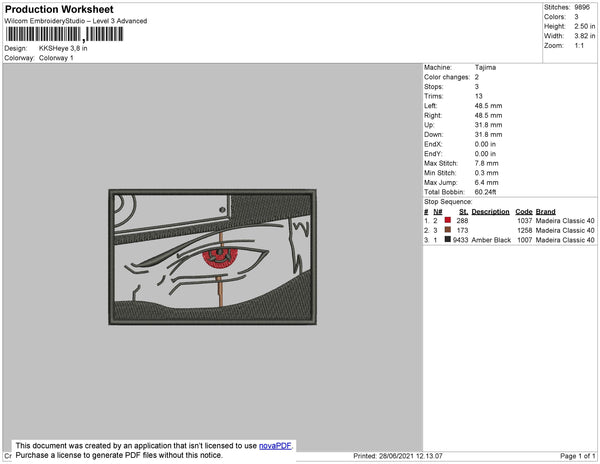Click the Min Stitch value 0.3 mm
Screen dimensions: 600x464
tap(486, 173)
